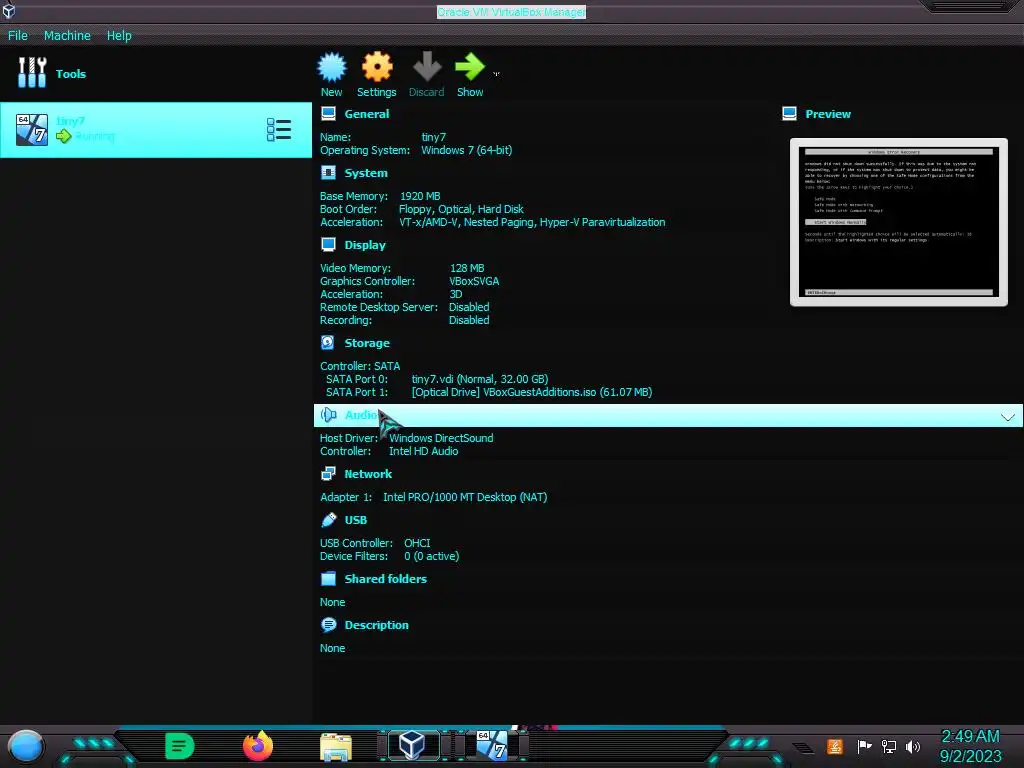
Task: Click the volume speaker tray icon
Action: [913, 746]
